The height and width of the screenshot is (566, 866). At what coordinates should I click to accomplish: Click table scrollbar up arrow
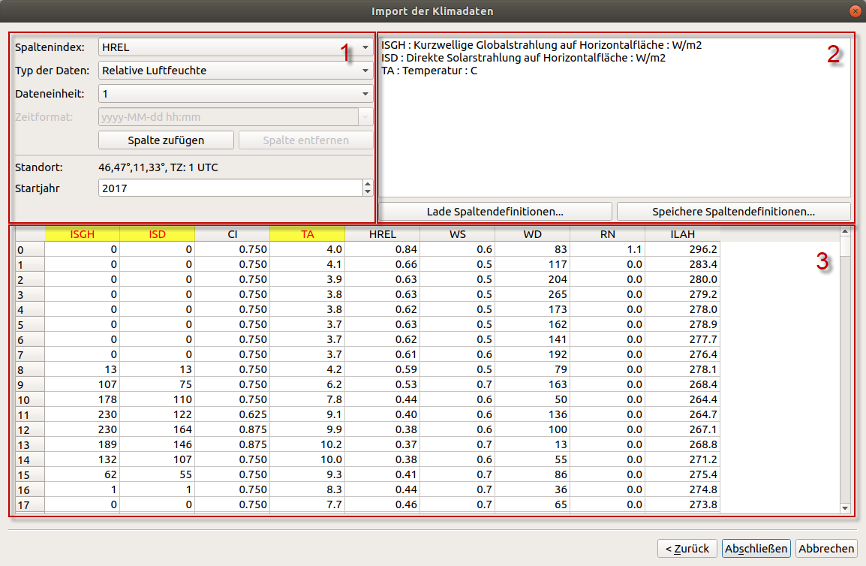[845, 232]
